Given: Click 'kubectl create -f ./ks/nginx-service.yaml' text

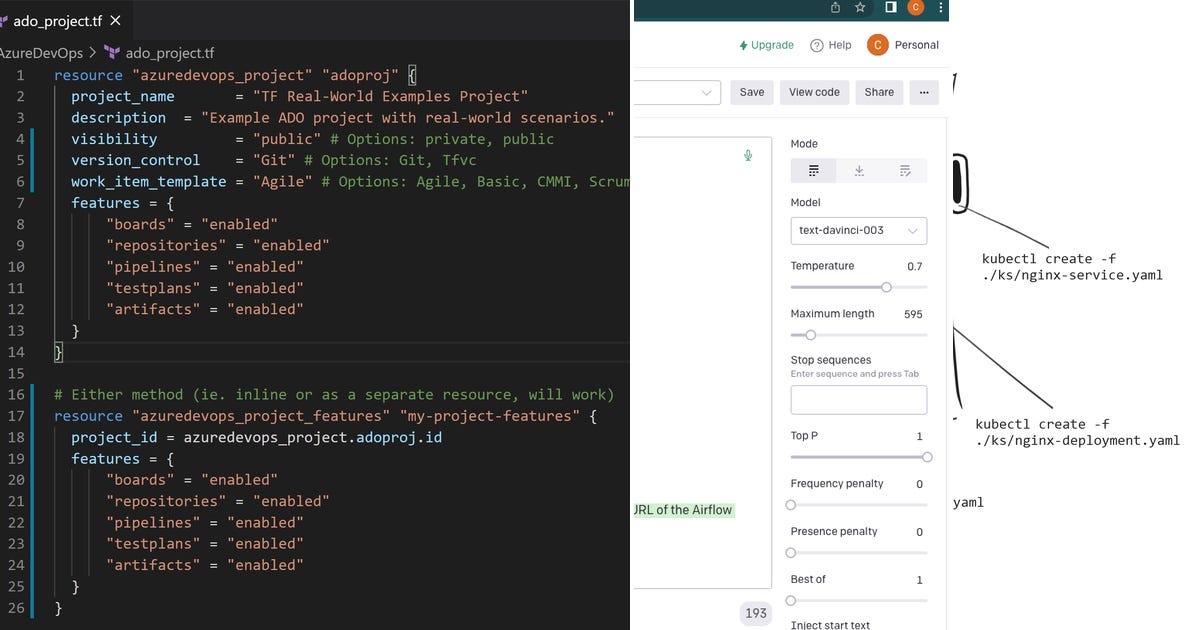Looking at the screenshot, I should click(x=1072, y=266).
